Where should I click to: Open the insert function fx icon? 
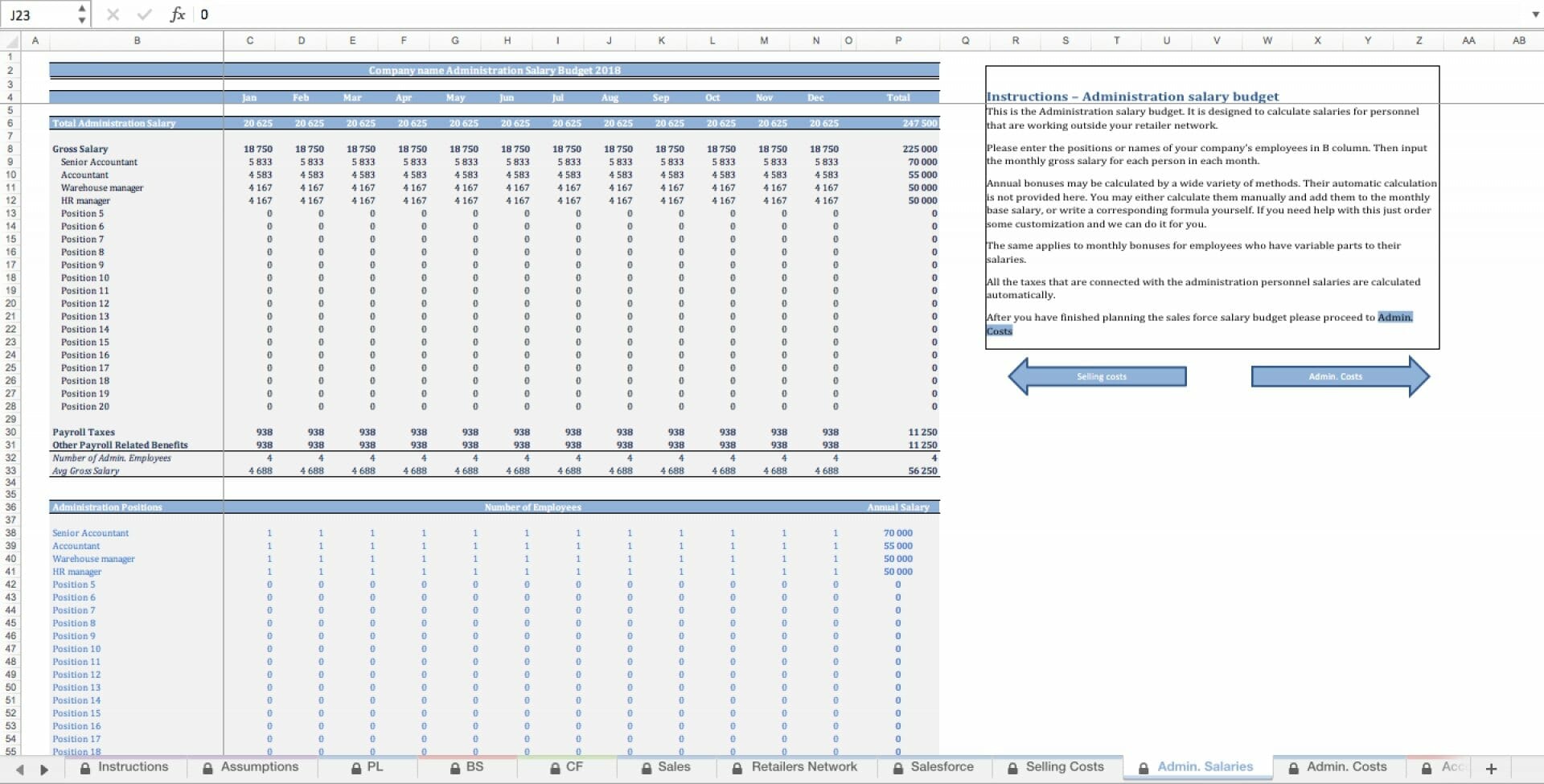click(x=177, y=14)
